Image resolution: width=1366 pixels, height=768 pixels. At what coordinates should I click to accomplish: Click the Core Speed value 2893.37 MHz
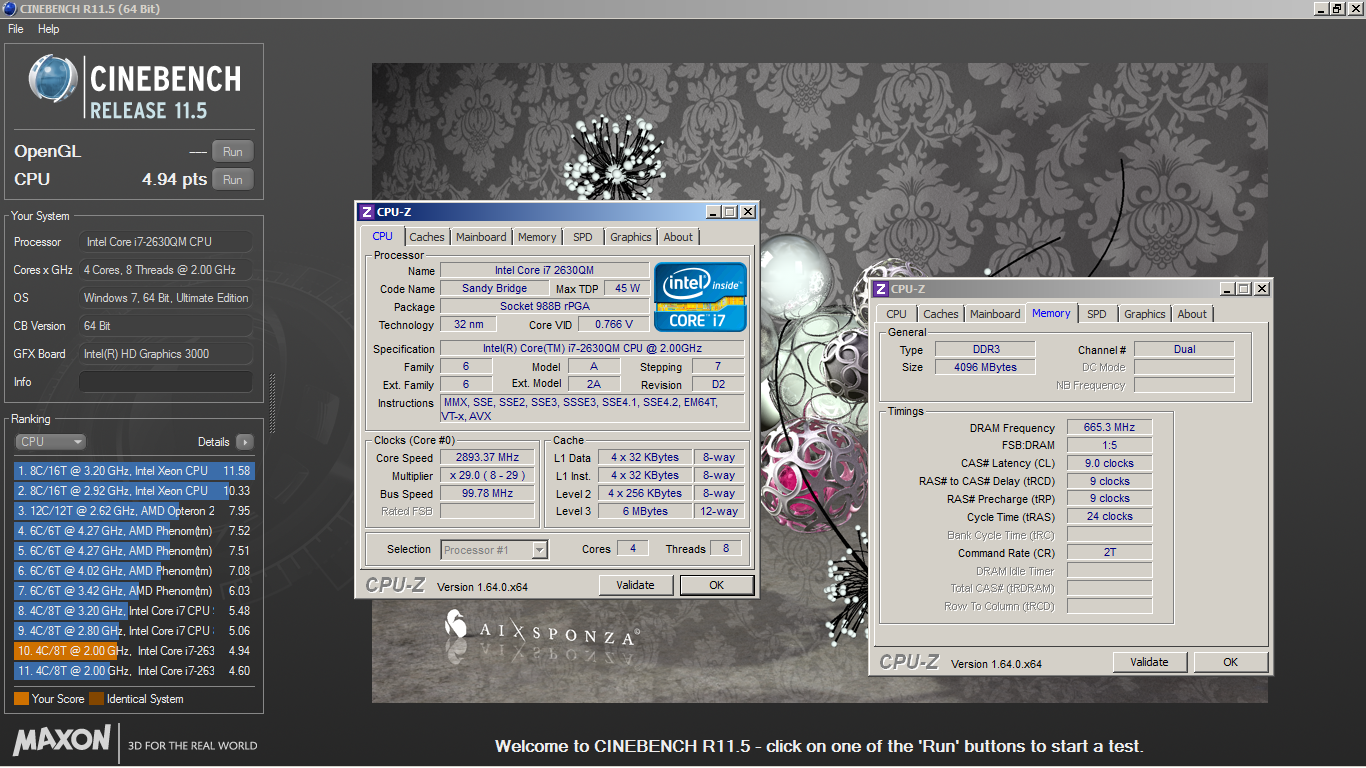point(489,458)
